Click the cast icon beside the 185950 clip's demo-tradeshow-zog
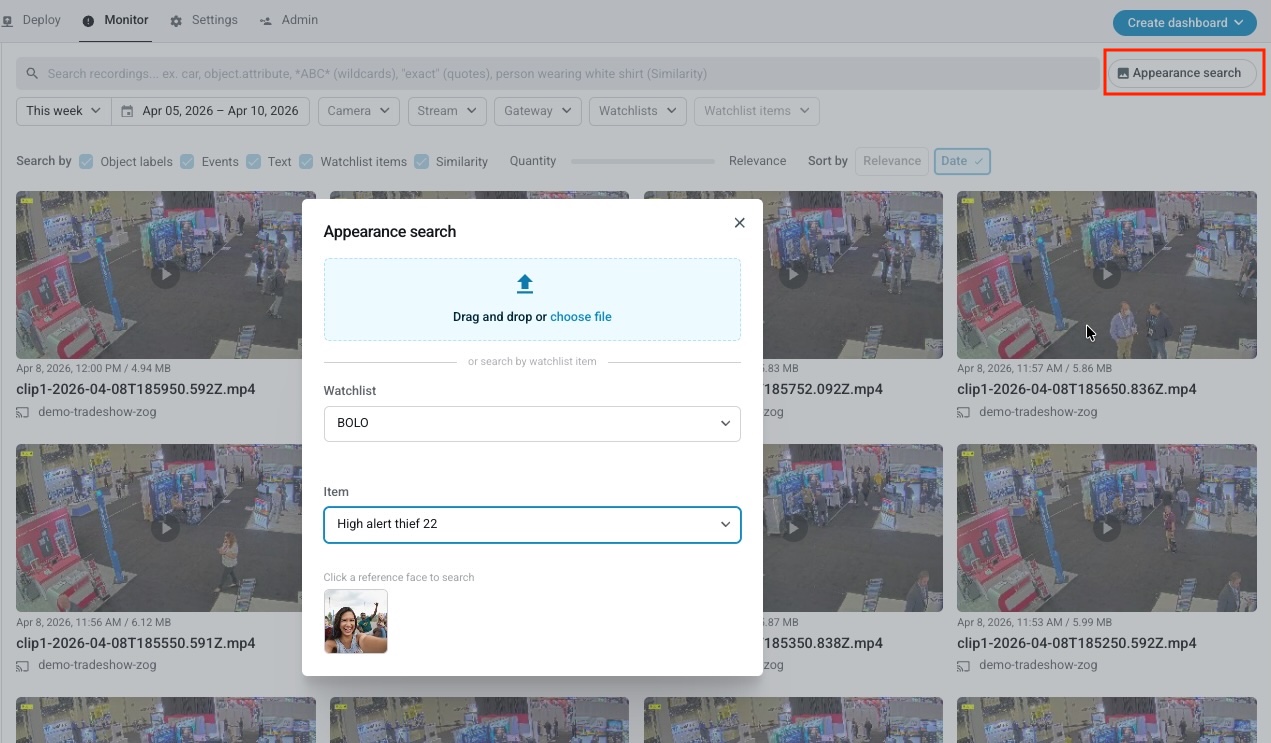The height and width of the screenshot is (743, 1271). pos(23,412)
